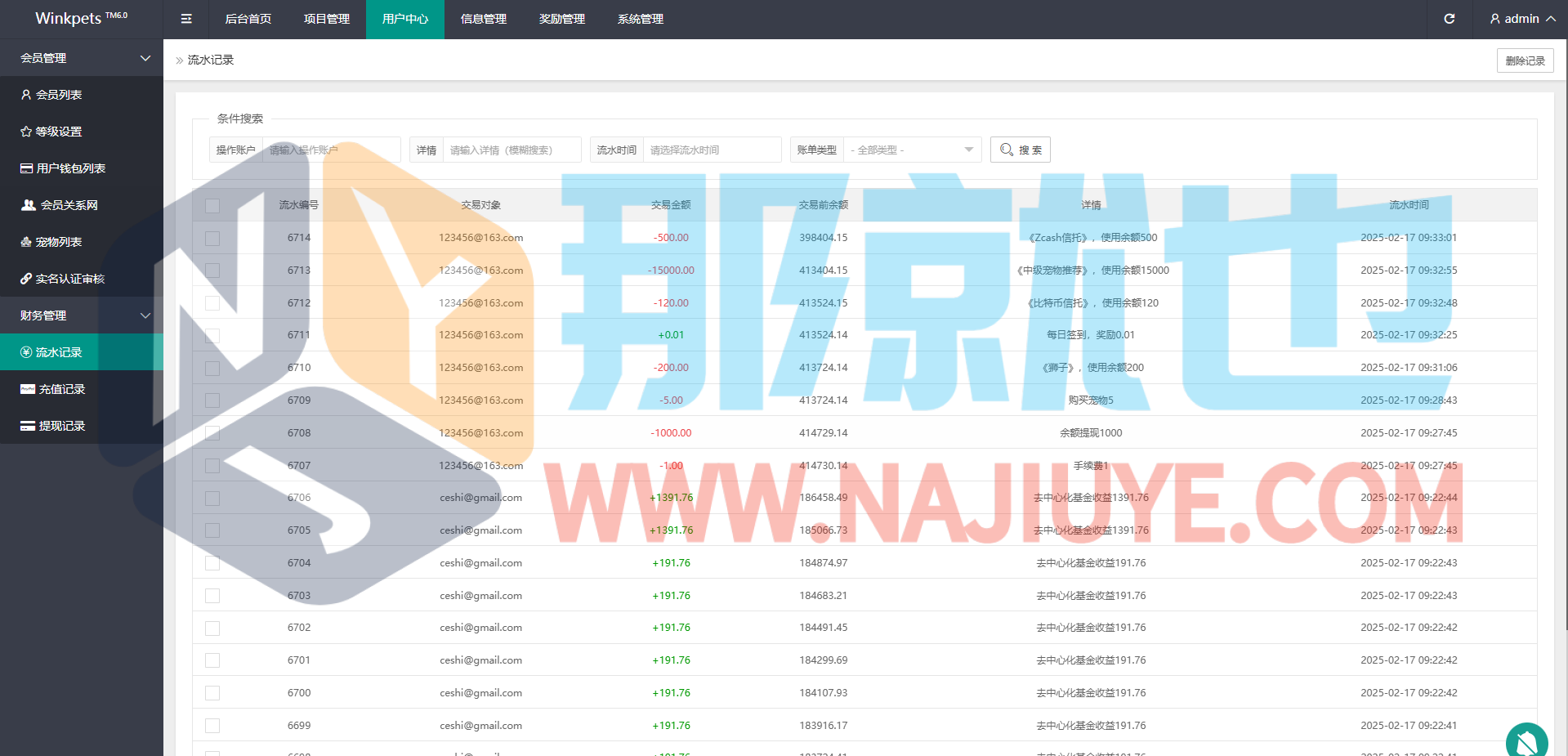Collapse the 会员管理 sidebar section
The image size is (1568, 756).
coord(145,58)
